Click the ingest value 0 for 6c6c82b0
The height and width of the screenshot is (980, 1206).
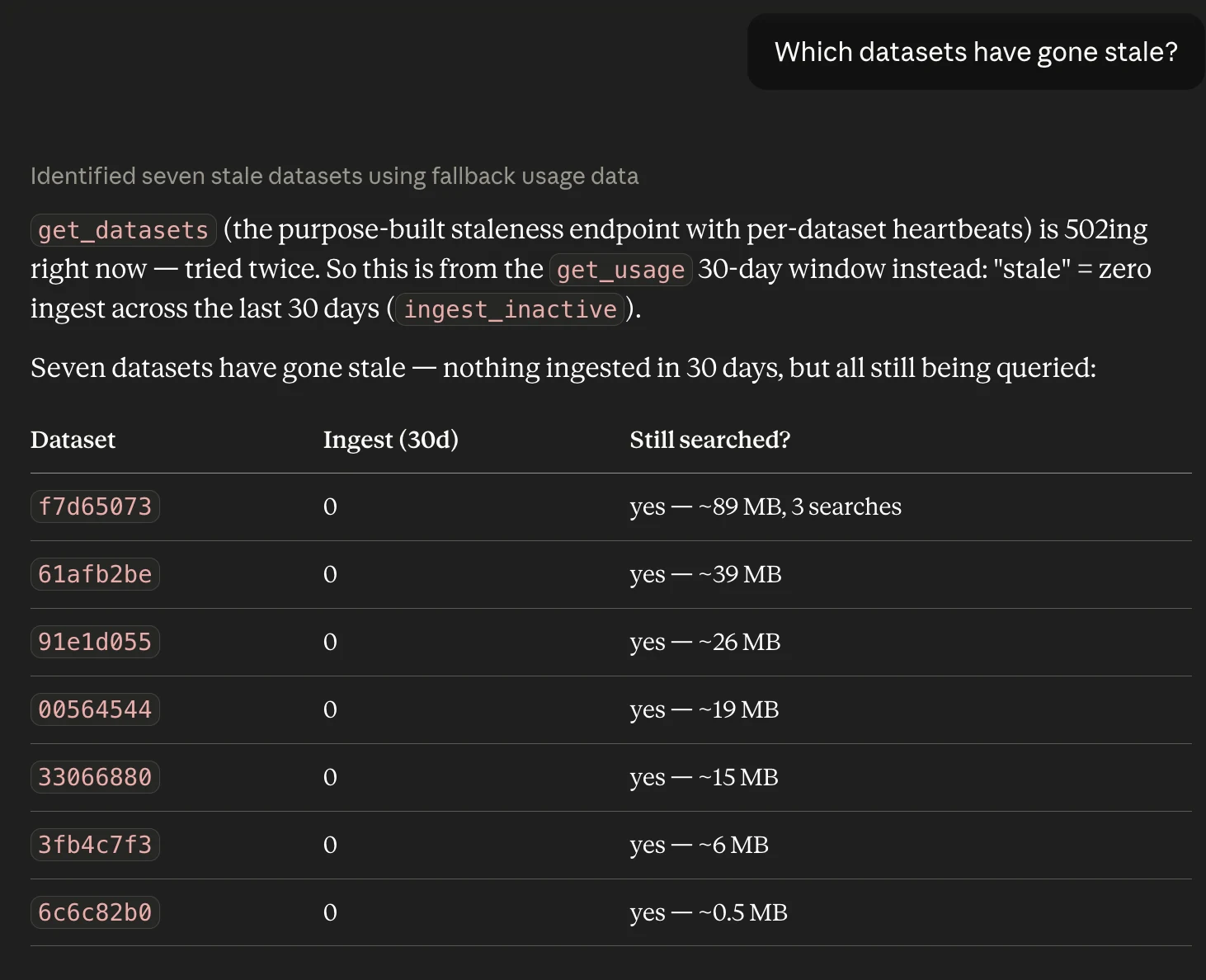click(330, 912)
